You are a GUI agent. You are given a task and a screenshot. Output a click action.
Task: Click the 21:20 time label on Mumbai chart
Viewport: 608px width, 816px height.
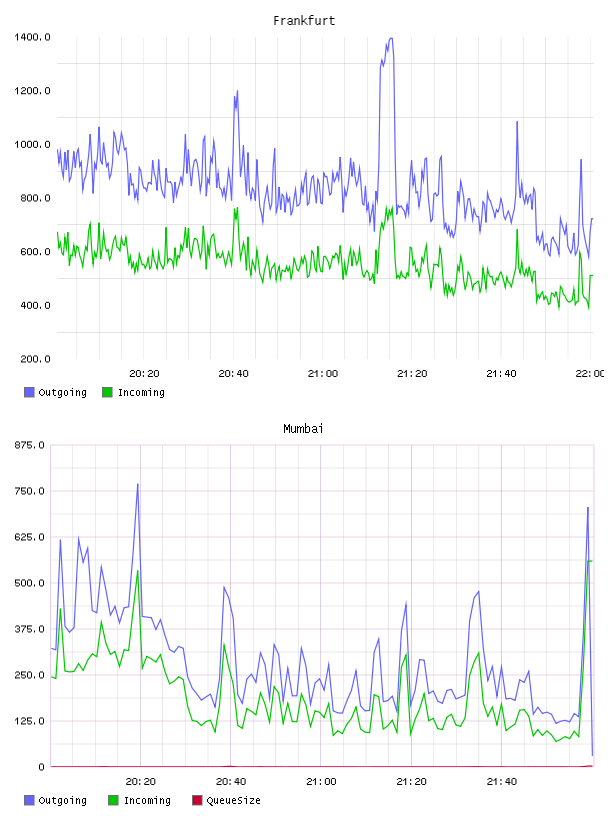(x=411, y=781)
